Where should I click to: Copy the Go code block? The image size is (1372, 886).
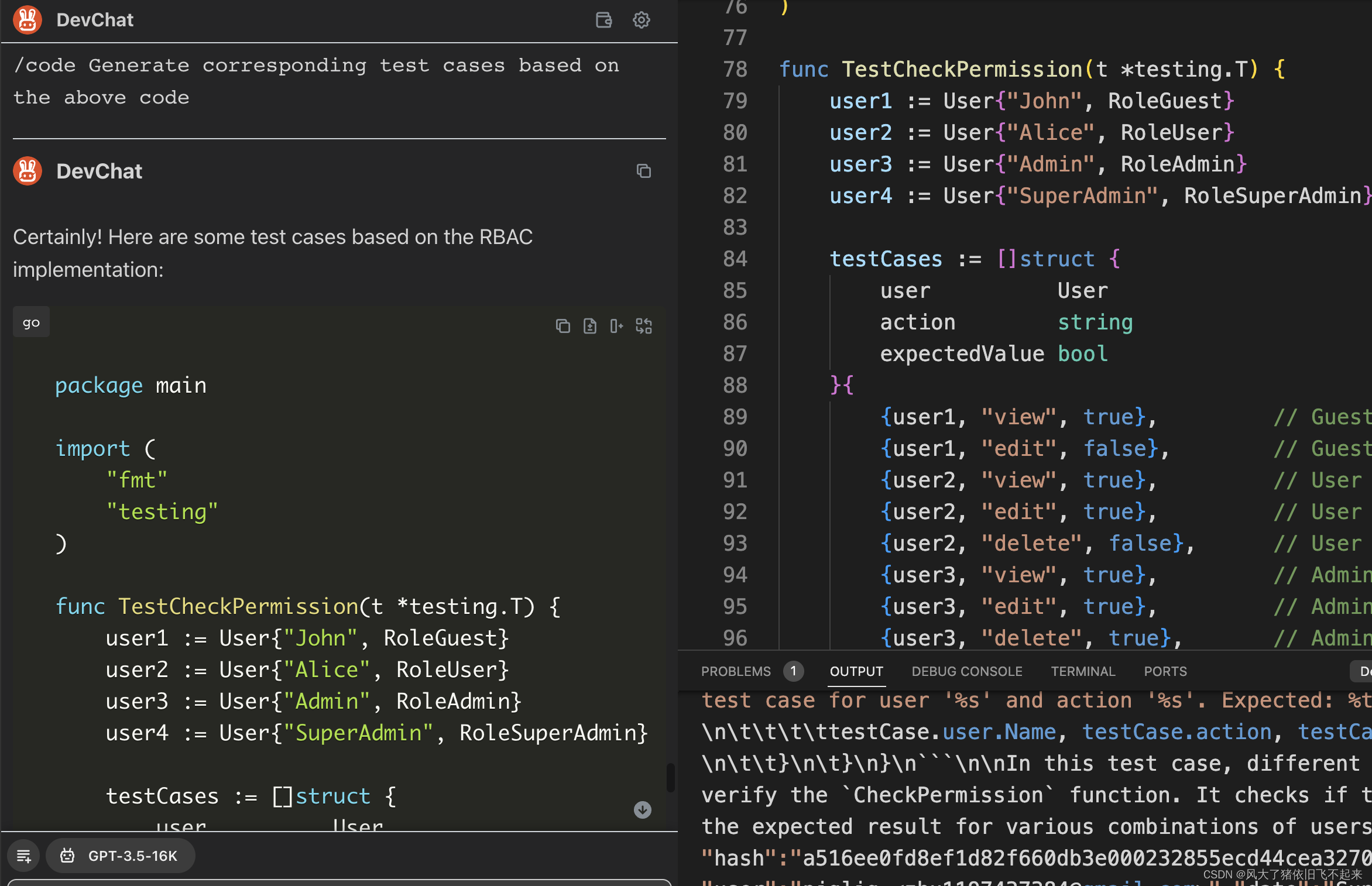point(562,326)
